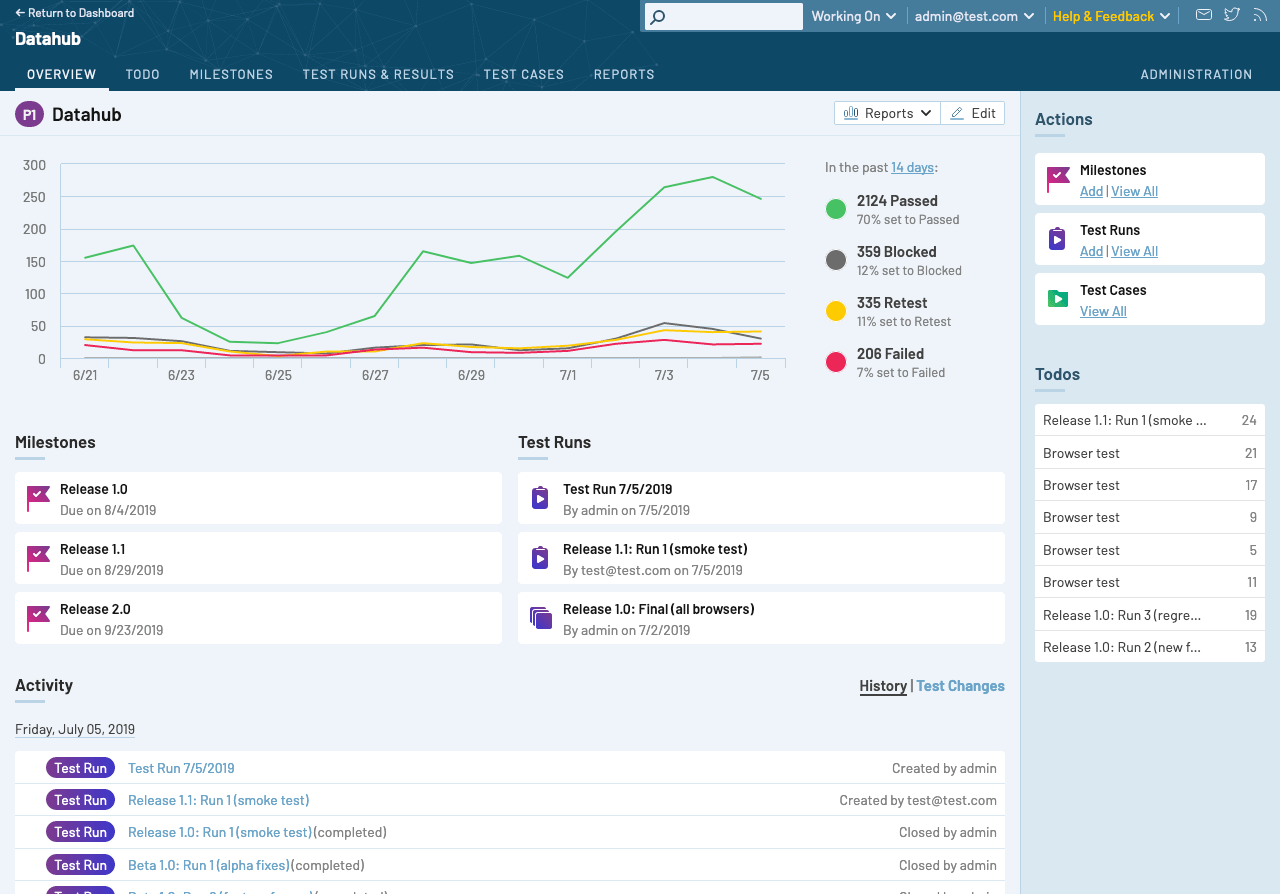Expand the admin@test.com user menu

(x=974, y=16)
